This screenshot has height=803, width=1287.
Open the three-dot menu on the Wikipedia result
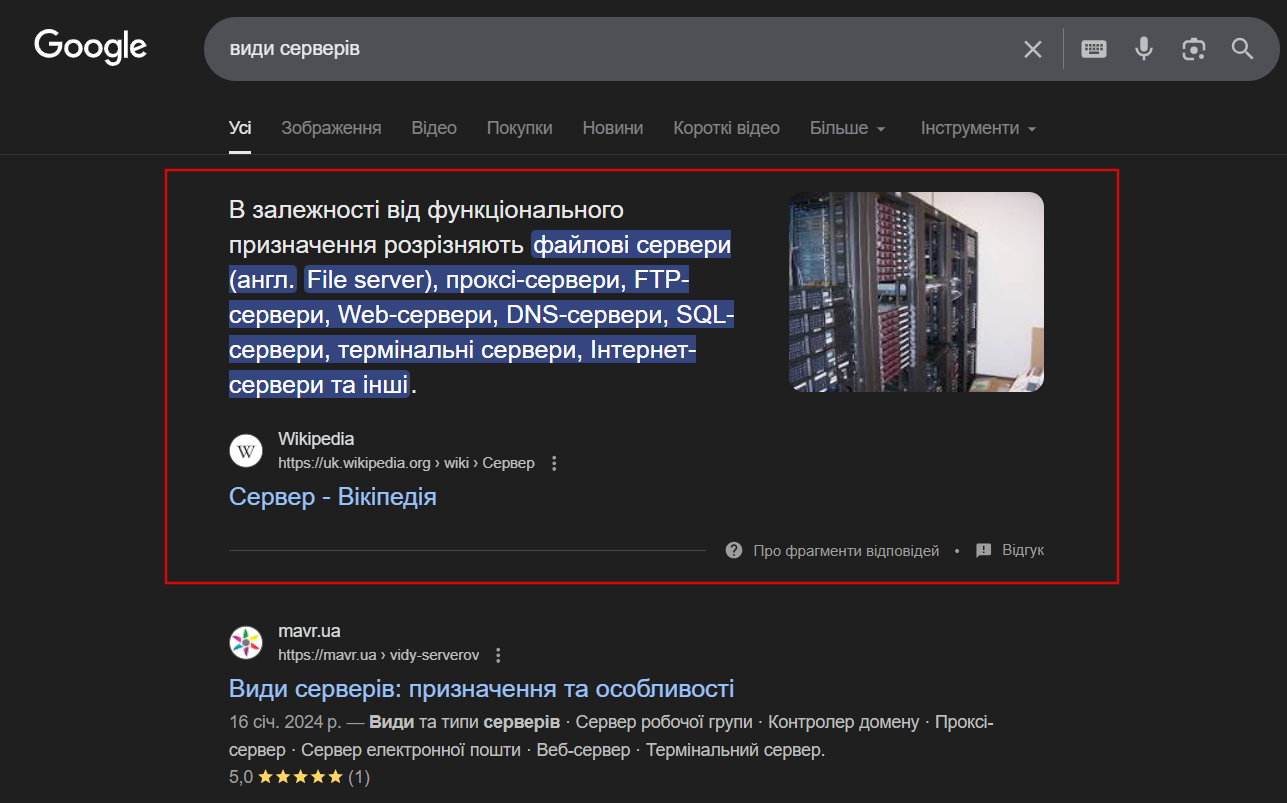(x=554, y=463)
